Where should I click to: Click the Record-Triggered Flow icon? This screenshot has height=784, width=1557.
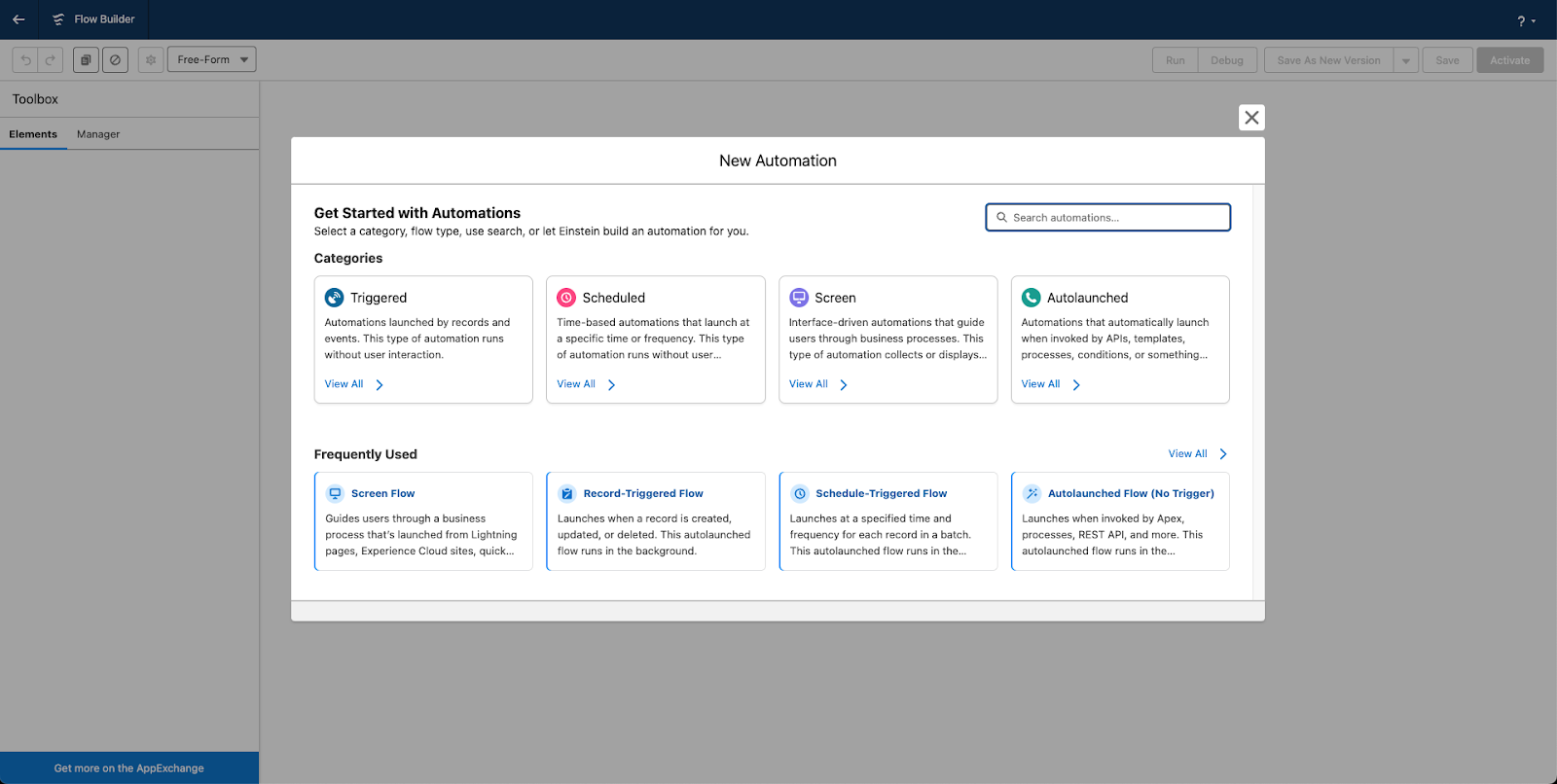pyautogui.click(x=567, y=493)
